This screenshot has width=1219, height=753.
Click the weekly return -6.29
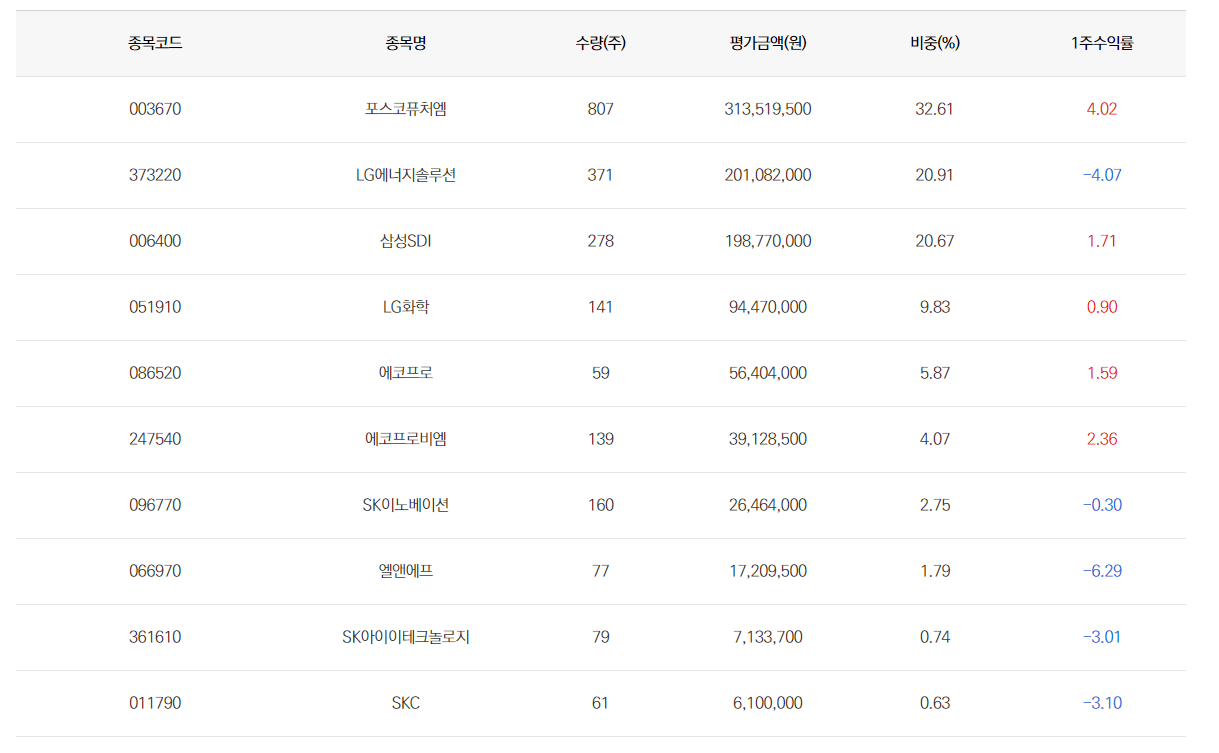[x=1102, y=571]
